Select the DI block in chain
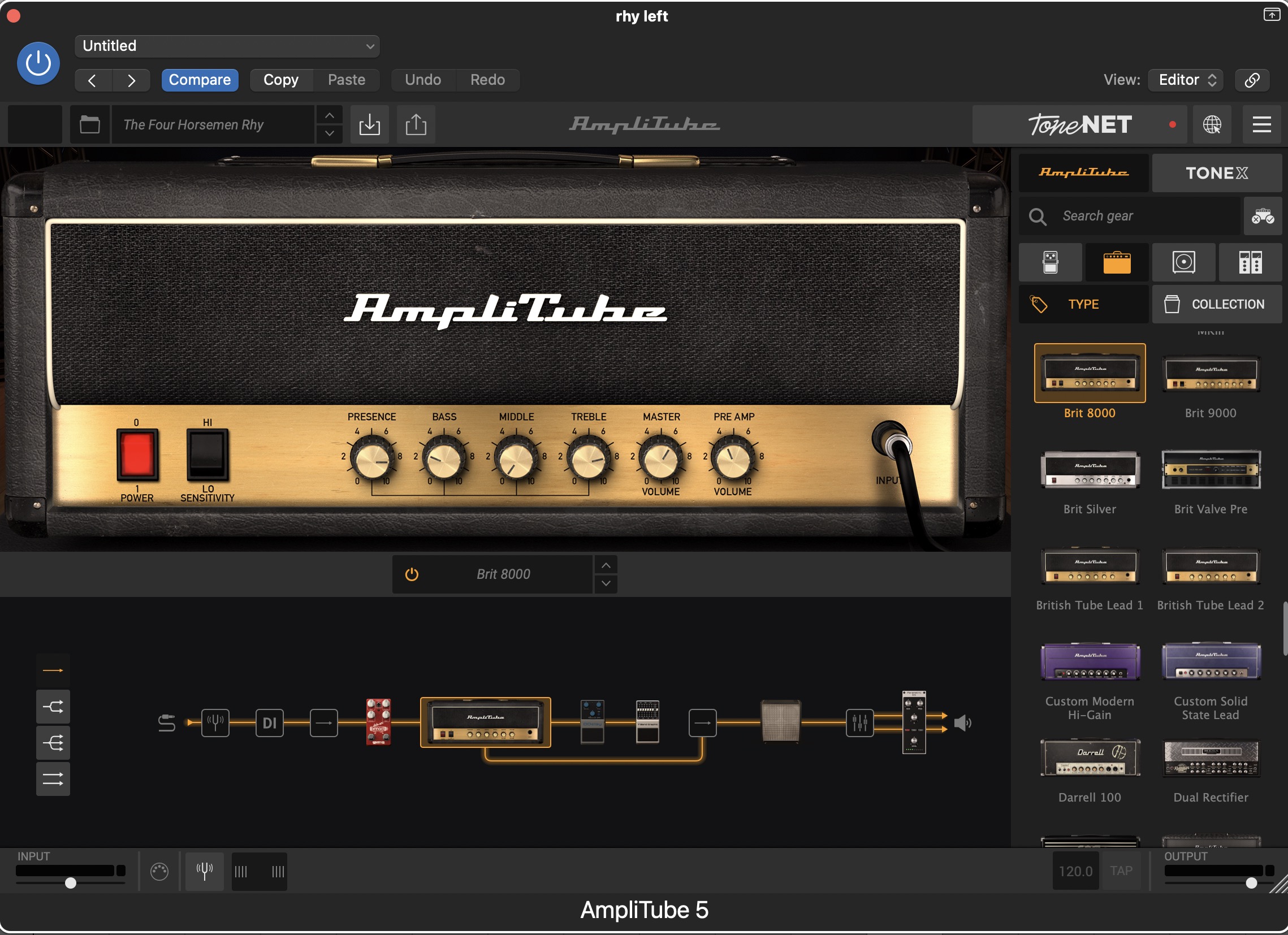1288x935 pixels. [269, 722]
